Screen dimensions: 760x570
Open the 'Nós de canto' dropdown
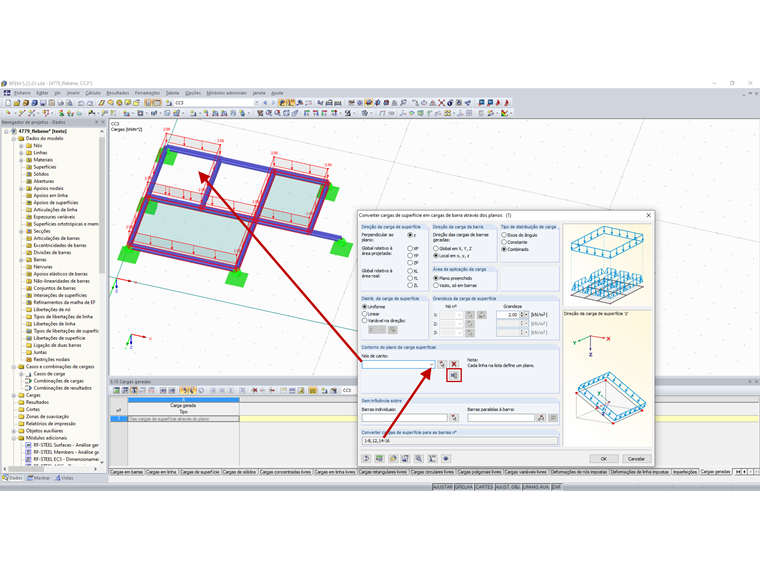(431, 364)
